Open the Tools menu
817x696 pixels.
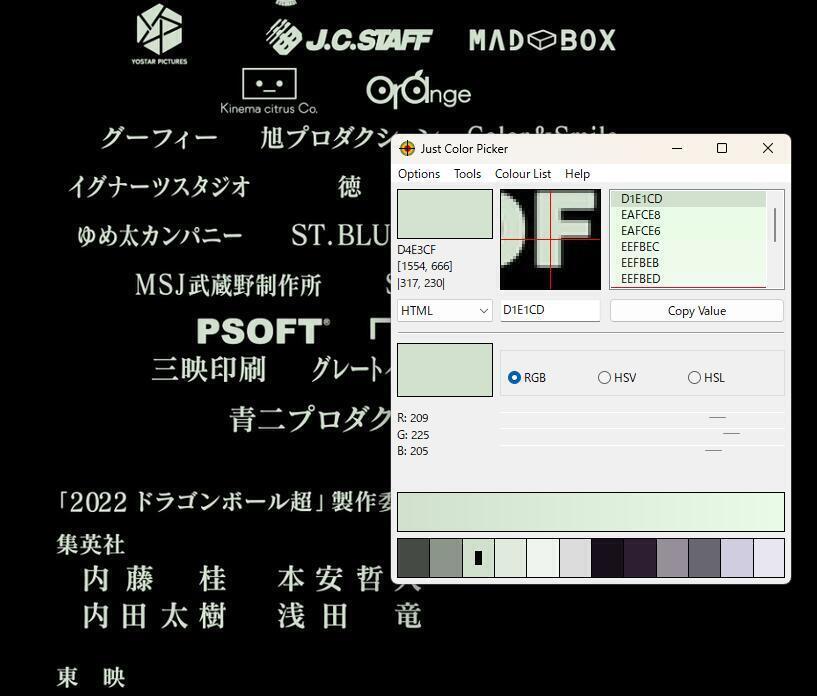(x=467, y=174)
